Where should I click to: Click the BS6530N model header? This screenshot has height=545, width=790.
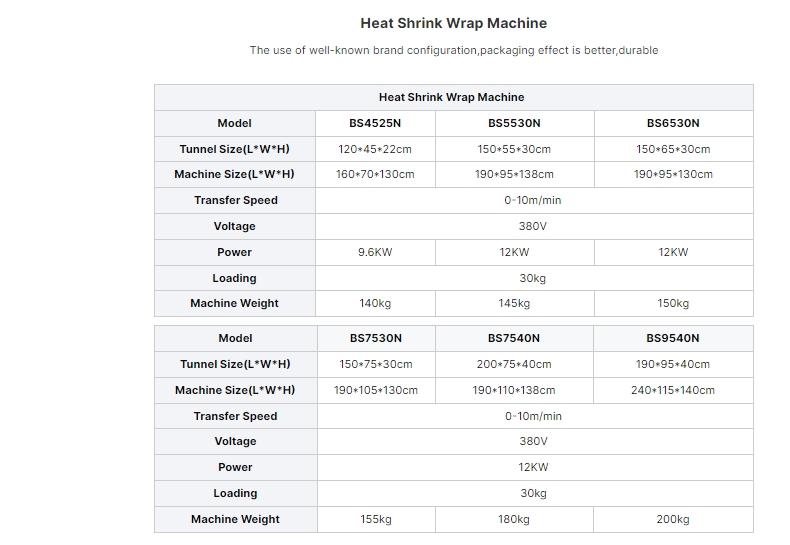(x=673, y=123)
